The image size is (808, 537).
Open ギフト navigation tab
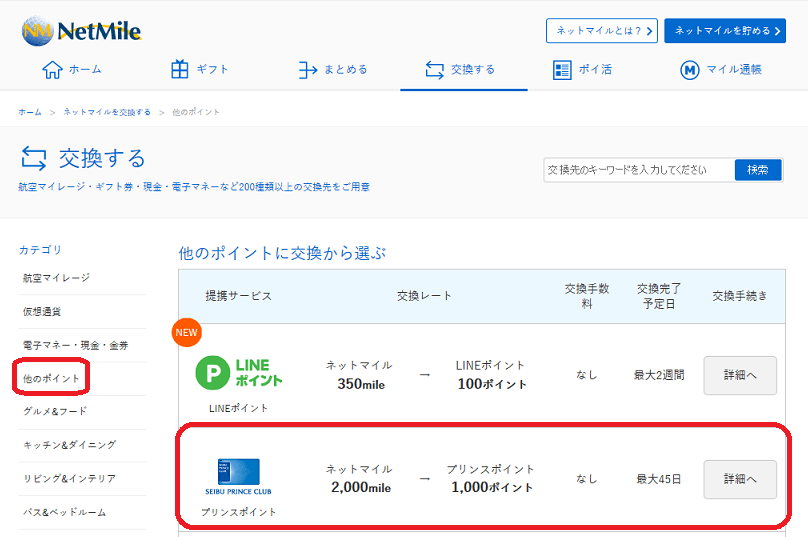200,70
